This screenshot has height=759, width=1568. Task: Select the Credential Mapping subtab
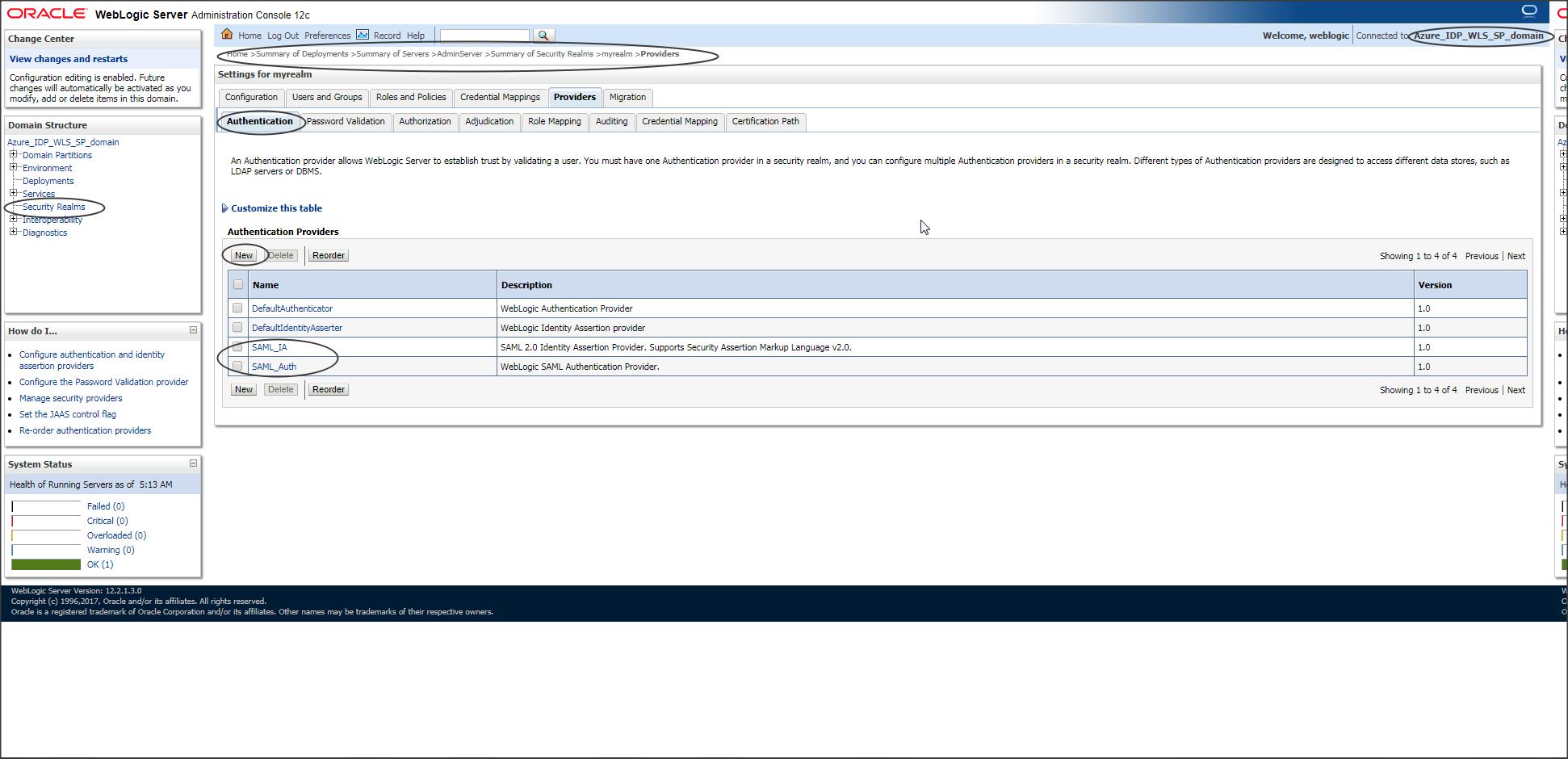coord(680,122)
